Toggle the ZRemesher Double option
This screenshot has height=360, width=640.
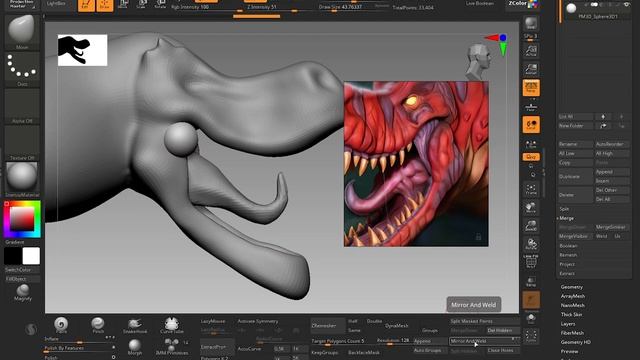tap(374, 321)
